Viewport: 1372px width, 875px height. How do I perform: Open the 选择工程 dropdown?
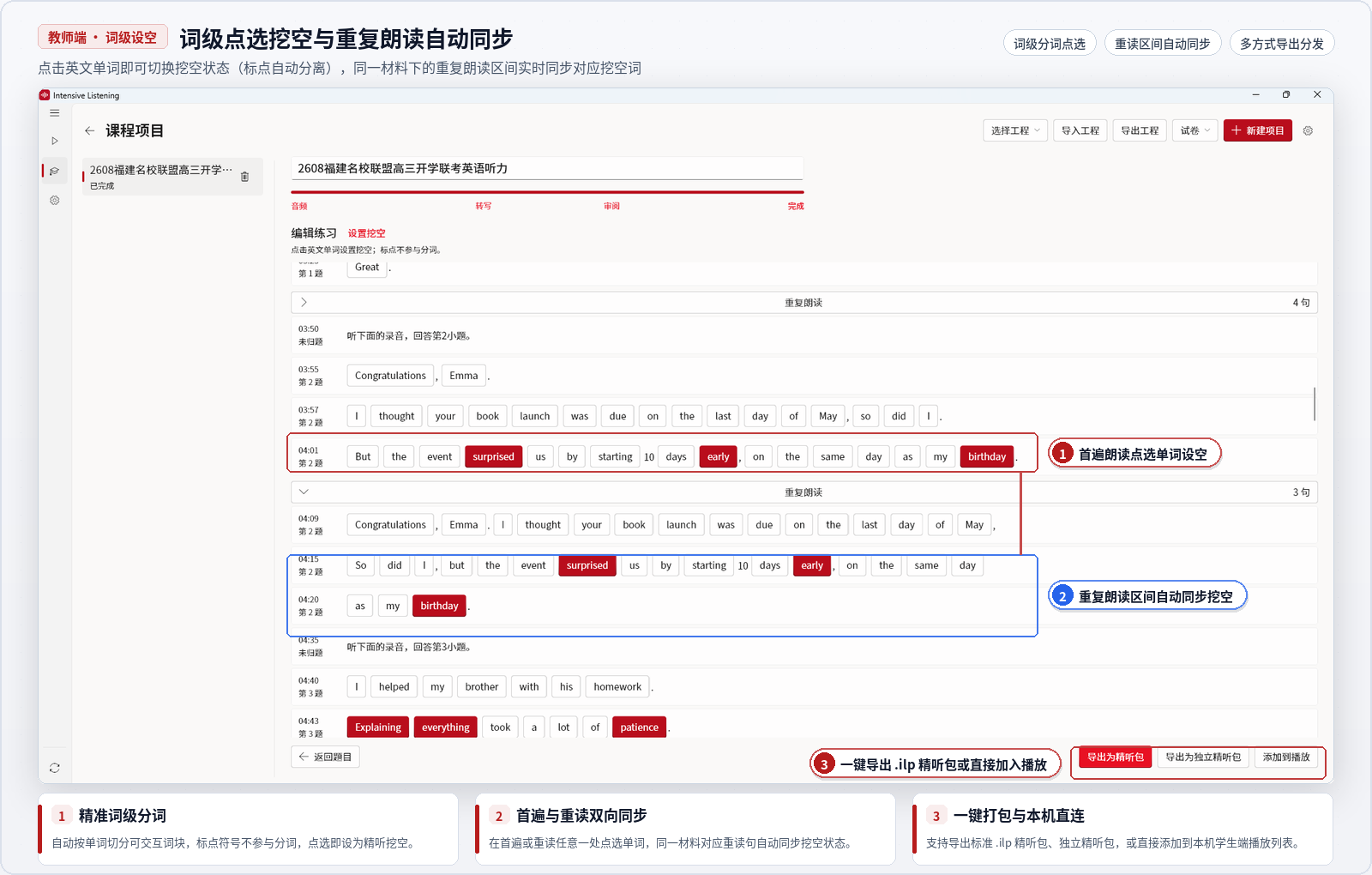1015,130
